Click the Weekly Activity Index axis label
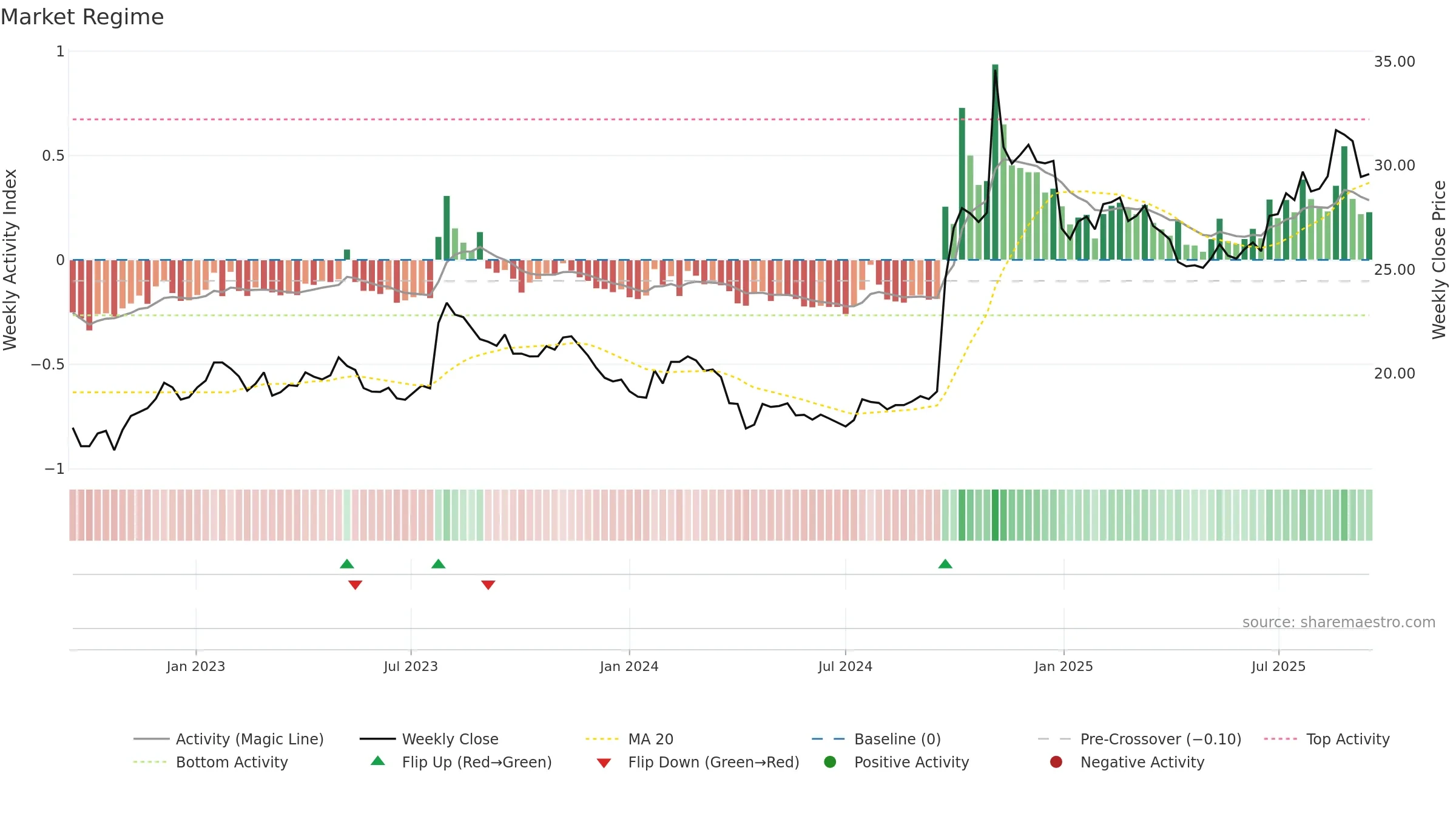1456x819 pixels. pos(10,260)
